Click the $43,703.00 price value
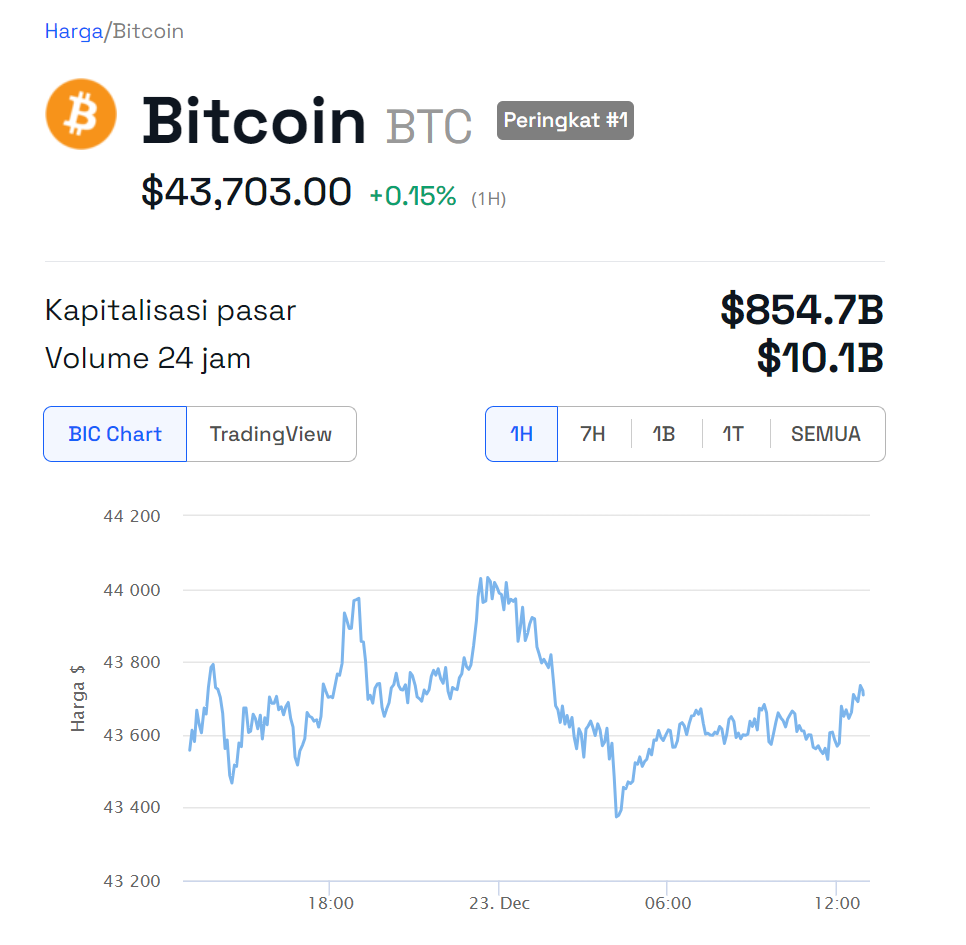The width and height of the screenshot is (966, 945). [246, 192]
